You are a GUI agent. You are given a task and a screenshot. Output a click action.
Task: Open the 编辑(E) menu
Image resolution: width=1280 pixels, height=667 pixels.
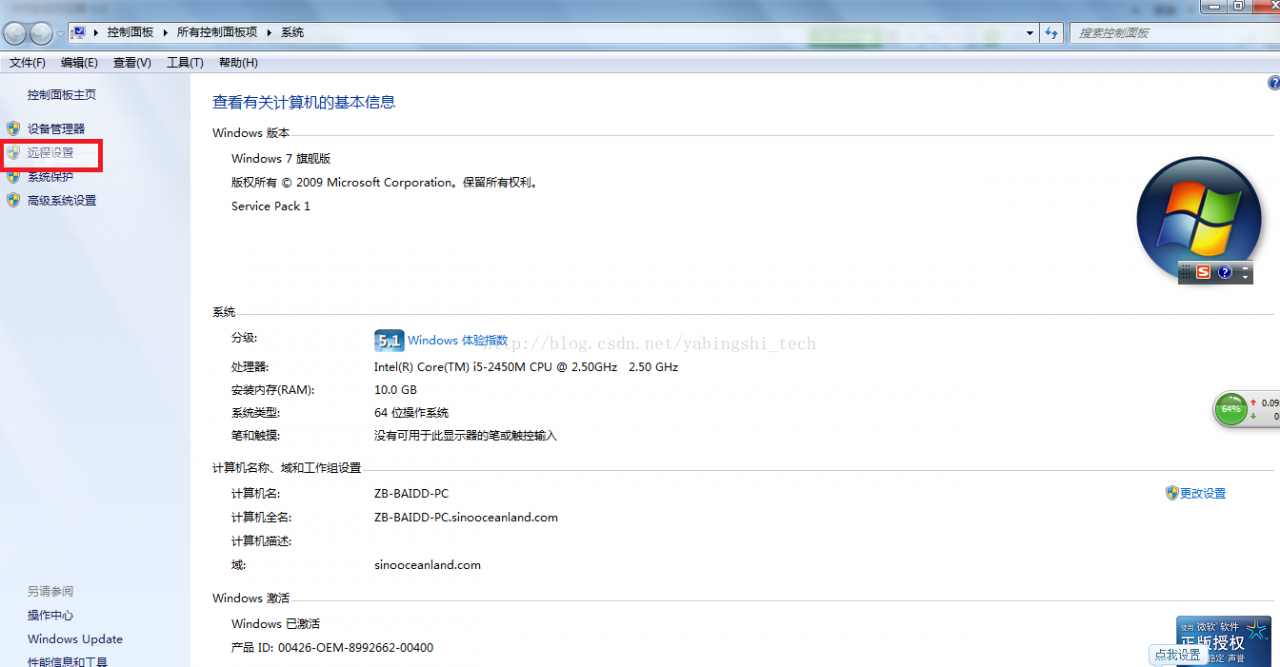(79, 63)
